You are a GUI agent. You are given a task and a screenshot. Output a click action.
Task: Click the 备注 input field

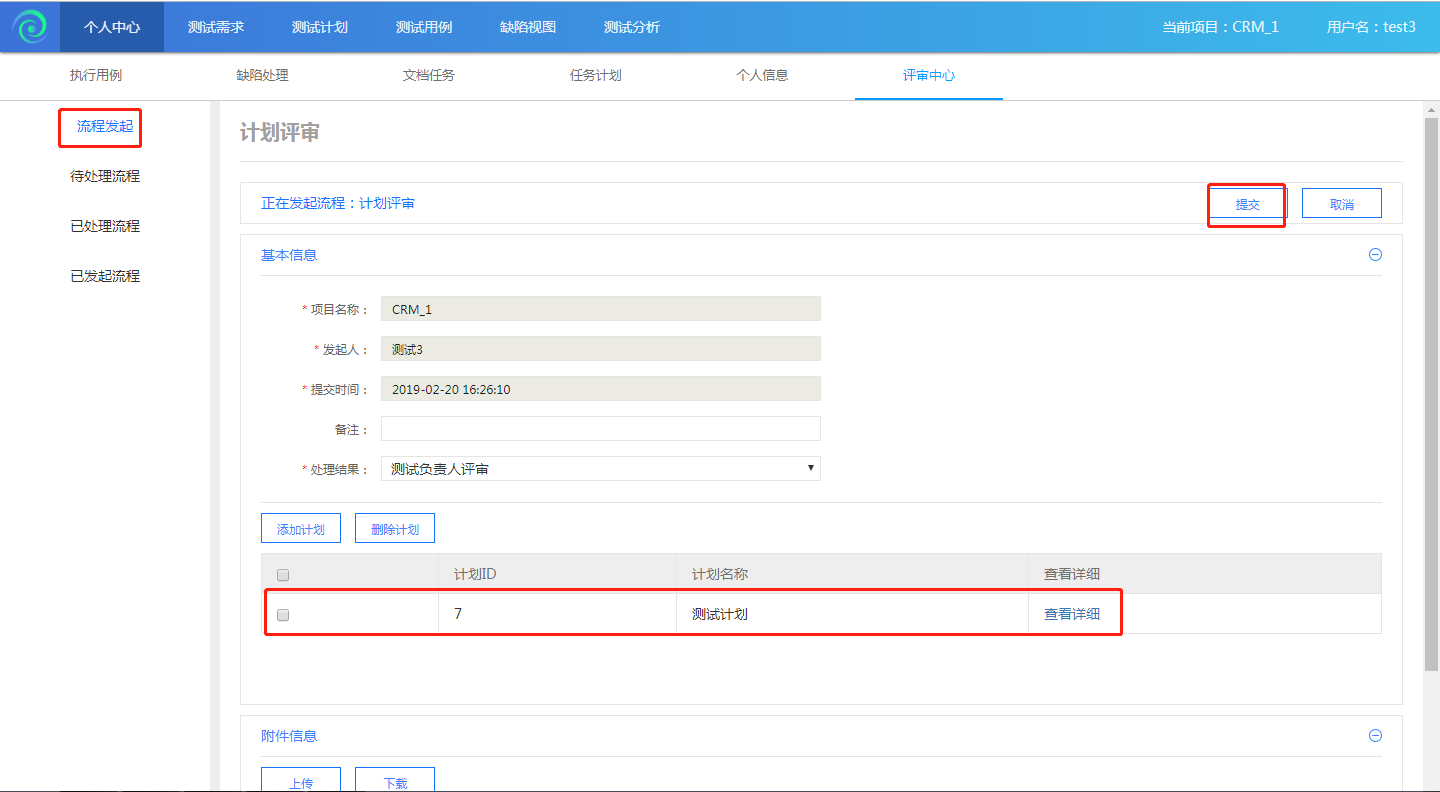pyautogui.click(x=600, y=429)
